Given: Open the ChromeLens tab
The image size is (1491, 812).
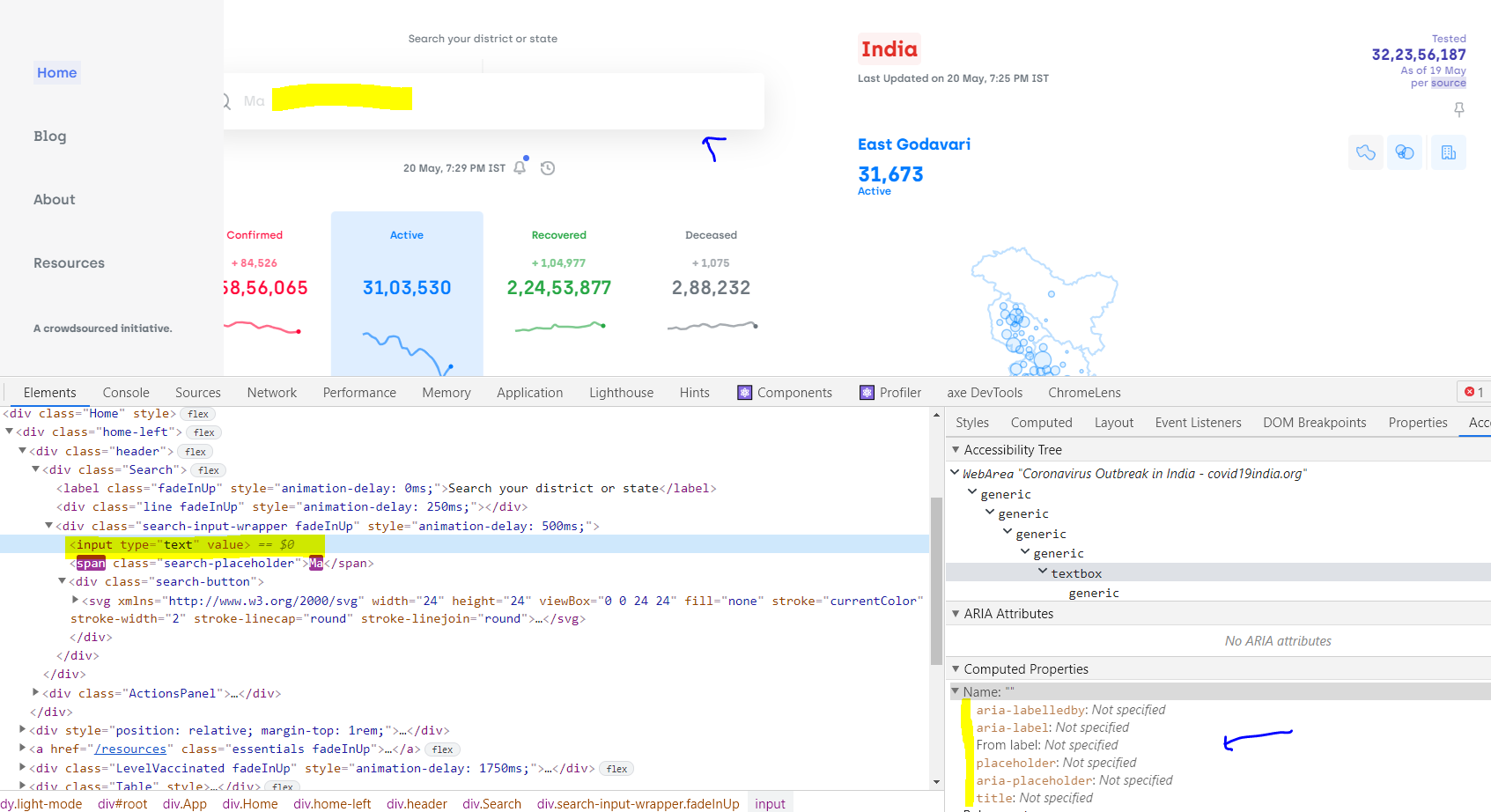Looking at the screenshot, I should pyautogui.click(x=1084, y=393).
